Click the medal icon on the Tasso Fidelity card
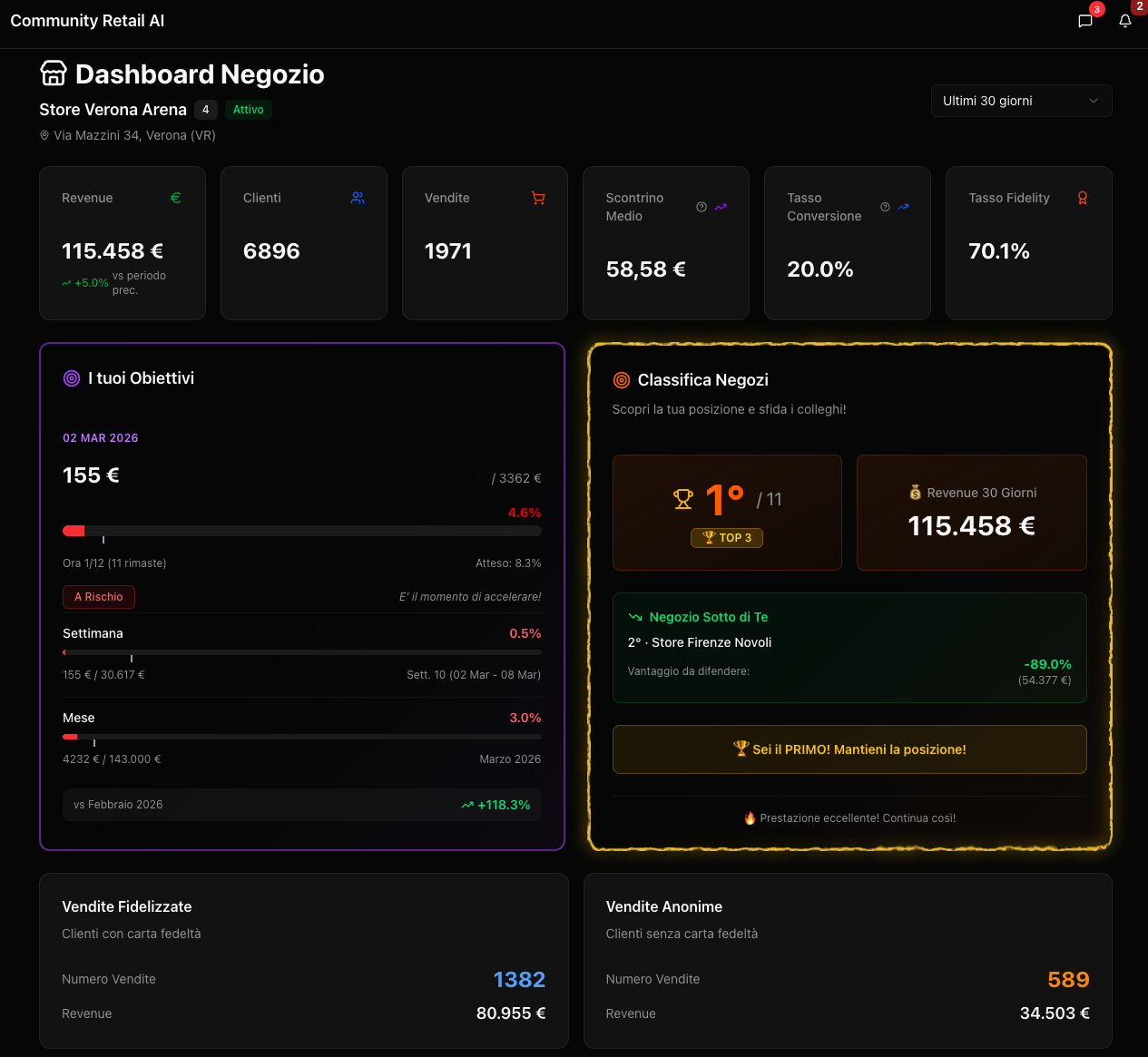The width and height of the screenshot is (1148, 1057). [1082, 197]
